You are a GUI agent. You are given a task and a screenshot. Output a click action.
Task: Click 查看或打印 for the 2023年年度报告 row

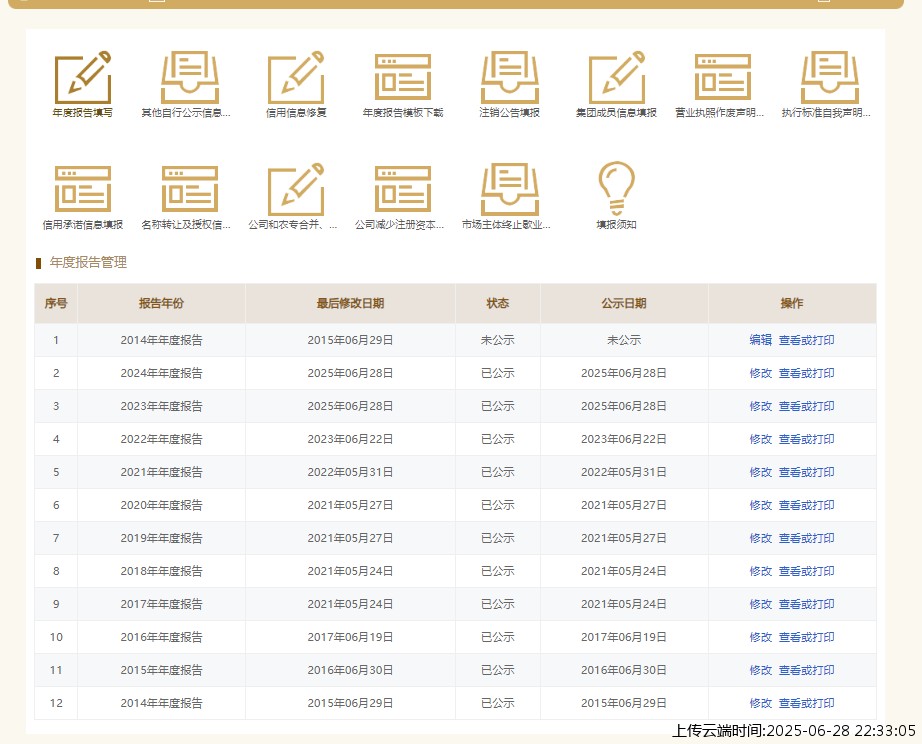[x=806, y=406]
